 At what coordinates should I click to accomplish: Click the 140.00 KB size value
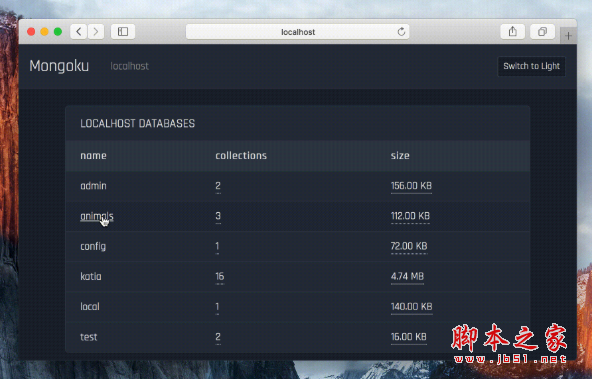point(412,307)
